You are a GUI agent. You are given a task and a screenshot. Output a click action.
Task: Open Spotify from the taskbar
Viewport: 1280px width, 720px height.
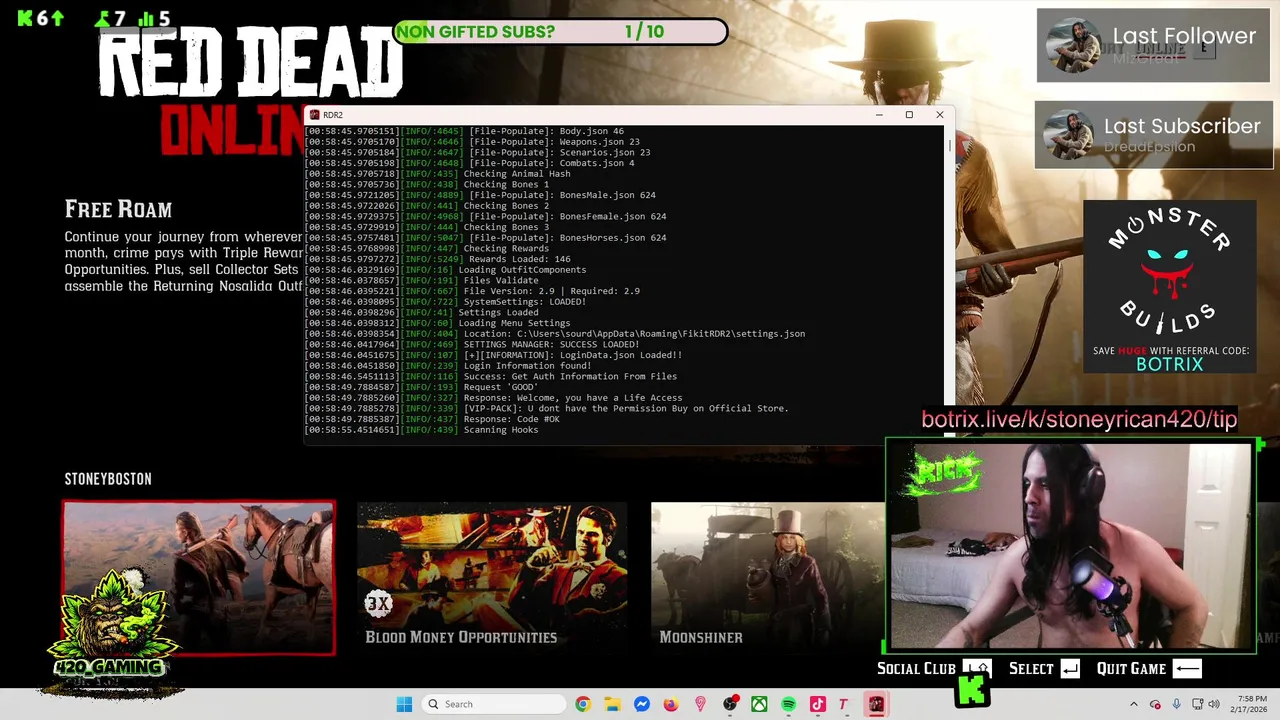pyautogui.click(x=789, y=704)
